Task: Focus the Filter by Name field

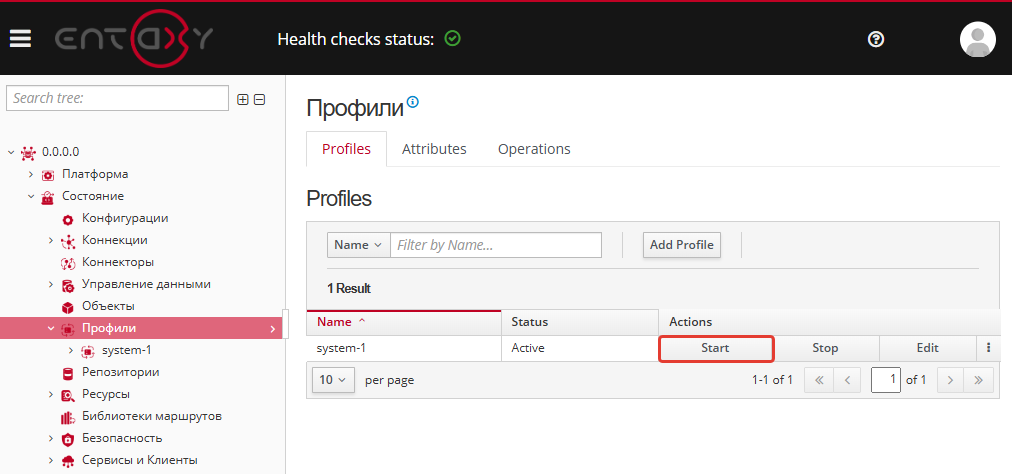Action: click(x=496, y=245)
